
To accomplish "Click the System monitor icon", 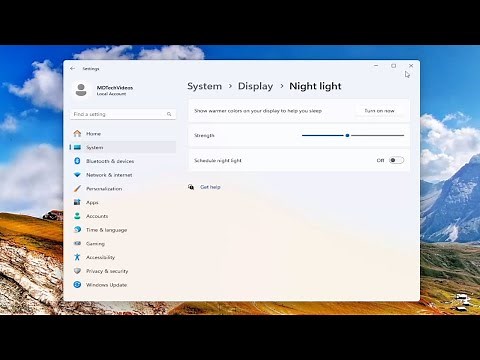I will coord(77,147).
